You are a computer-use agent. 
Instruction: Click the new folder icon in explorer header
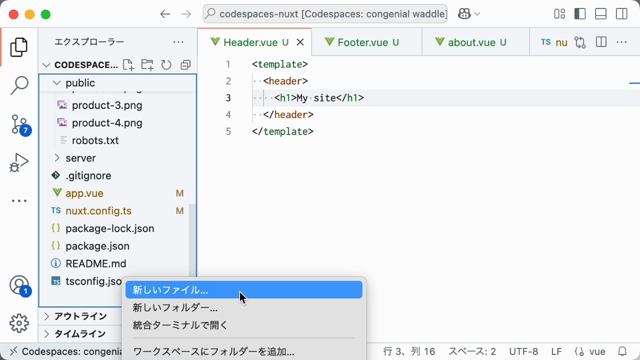pyautogui.click(x=147, y=65)
